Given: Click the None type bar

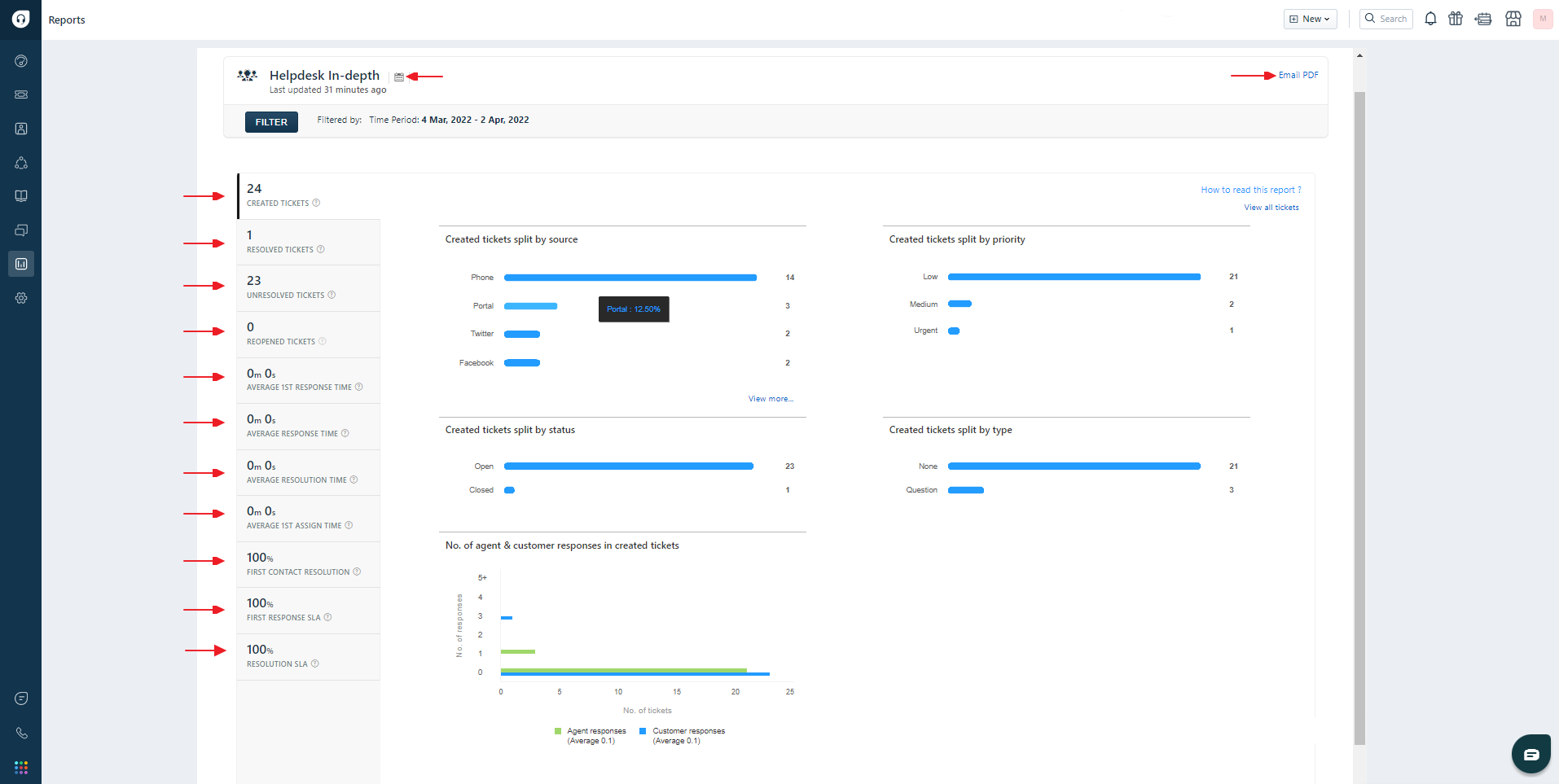Looking at the screenshot, I should coord(1074,466).
